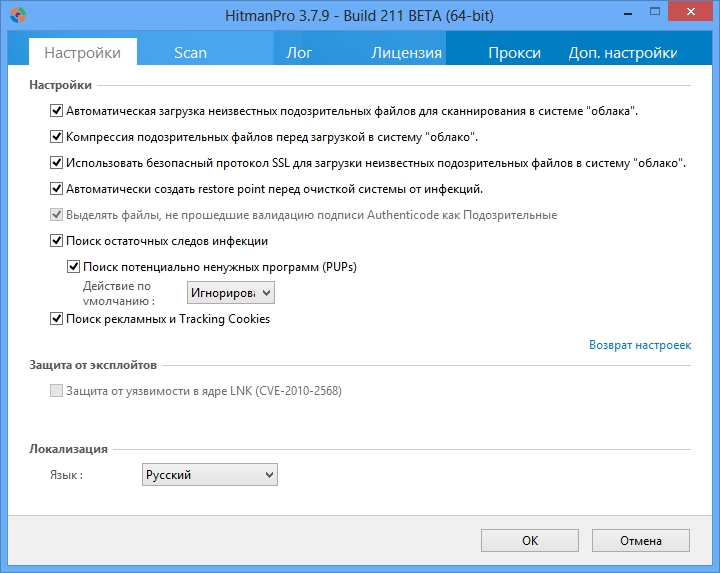Click the OK button
Viewport: 720px width, 573px height.
[530, 540]
